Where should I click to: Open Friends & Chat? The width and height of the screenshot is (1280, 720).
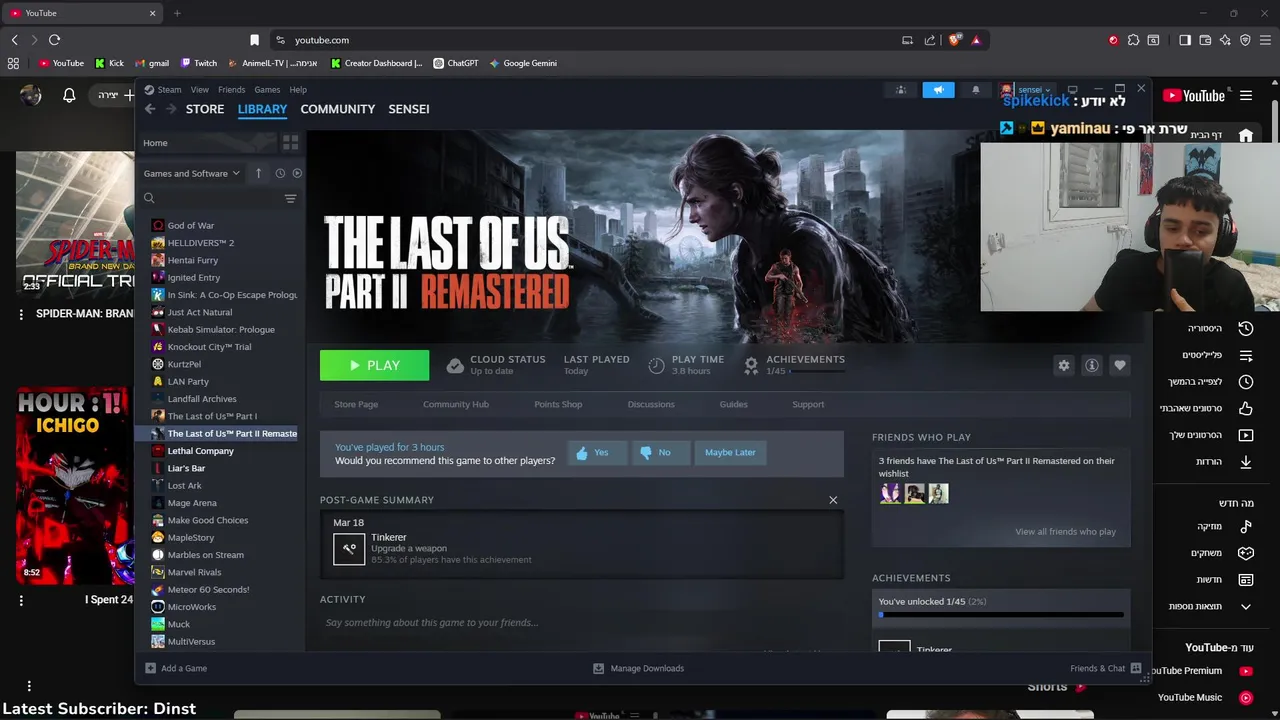click(1106, 668)
